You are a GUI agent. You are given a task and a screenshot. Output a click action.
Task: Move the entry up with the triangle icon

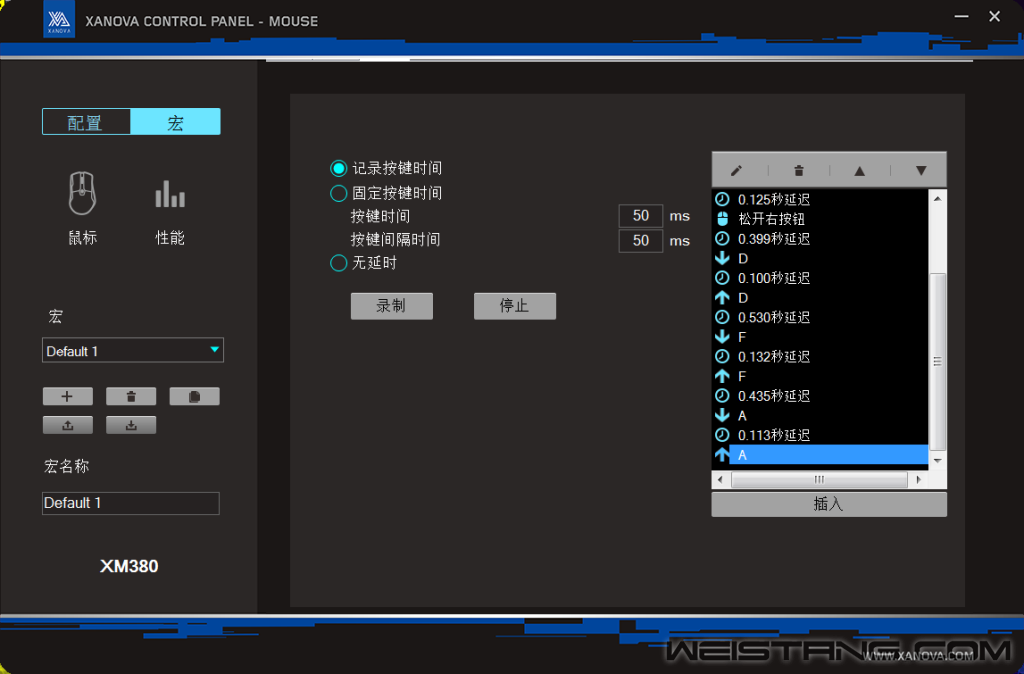point(859,170)
